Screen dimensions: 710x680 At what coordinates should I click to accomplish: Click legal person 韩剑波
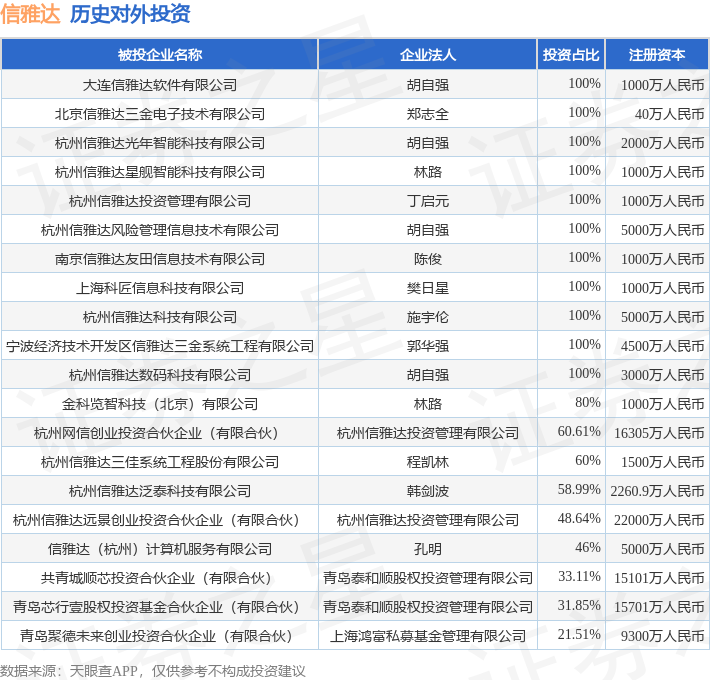(x=427, y=491)
